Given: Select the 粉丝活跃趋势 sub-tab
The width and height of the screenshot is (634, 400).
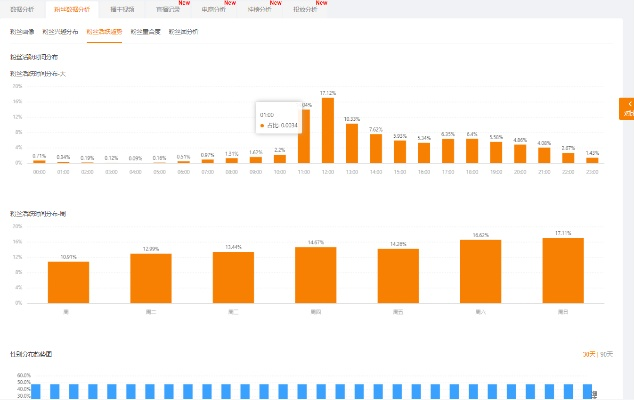Looking at the screenshot, I should click(x=104, y=32).
